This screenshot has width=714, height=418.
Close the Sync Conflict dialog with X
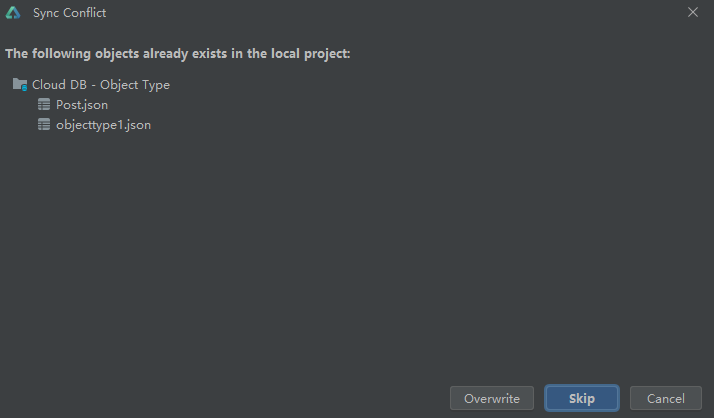point(693,12)
